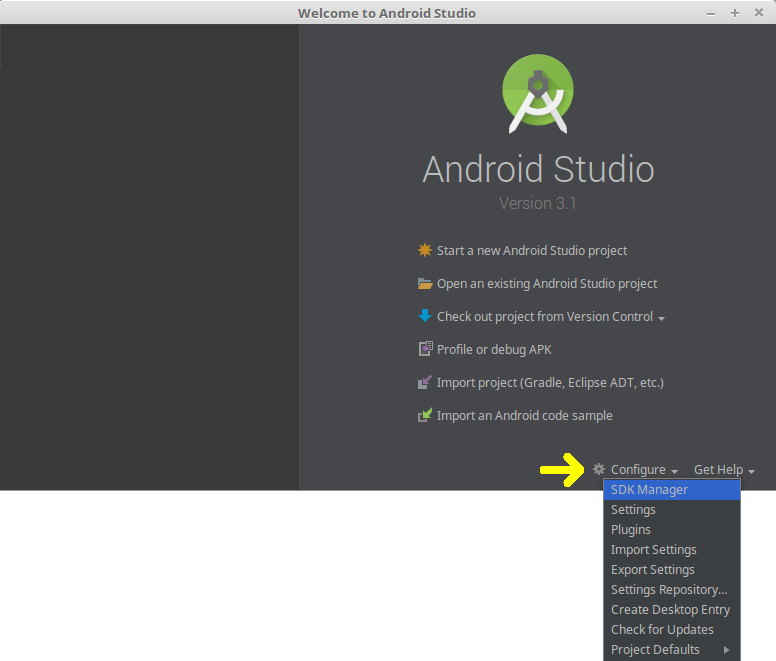
Task: Maximize the Welcome window with plus button
Action: (x=735, y=13)
